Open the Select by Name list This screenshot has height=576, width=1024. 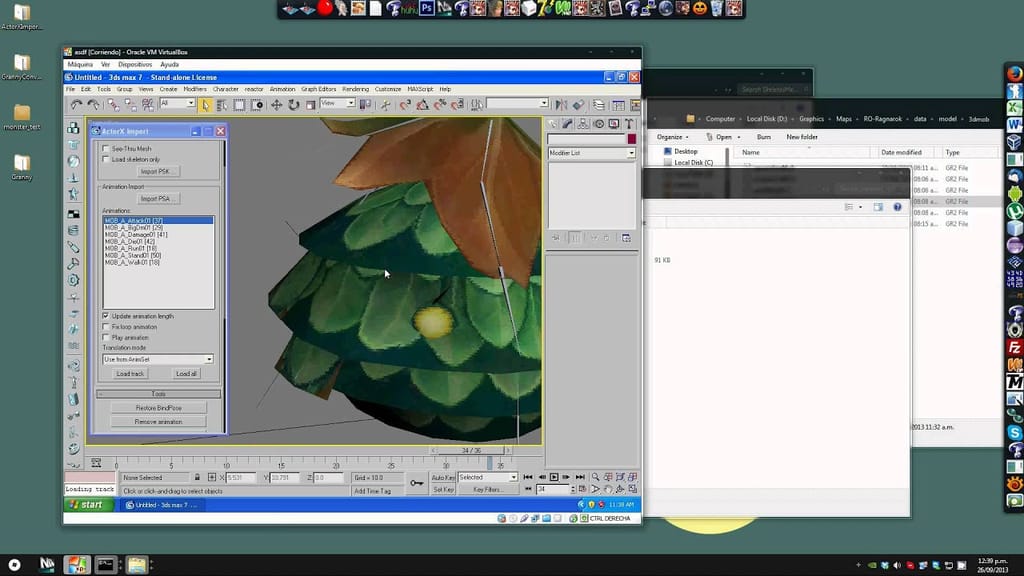(x=222, y=104)
